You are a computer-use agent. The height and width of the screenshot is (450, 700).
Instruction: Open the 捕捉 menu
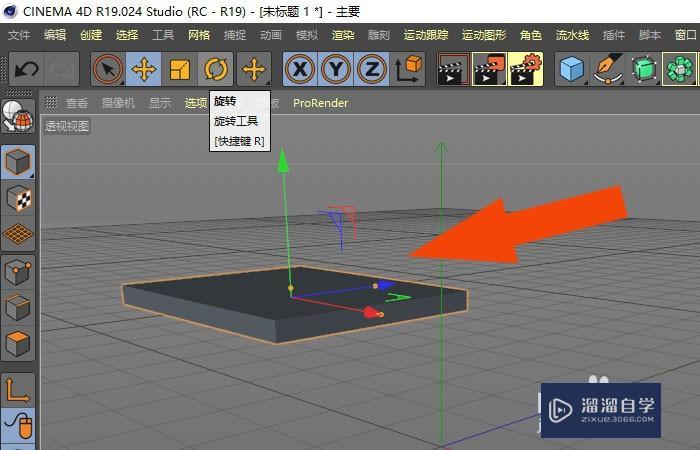click(235, 35)
